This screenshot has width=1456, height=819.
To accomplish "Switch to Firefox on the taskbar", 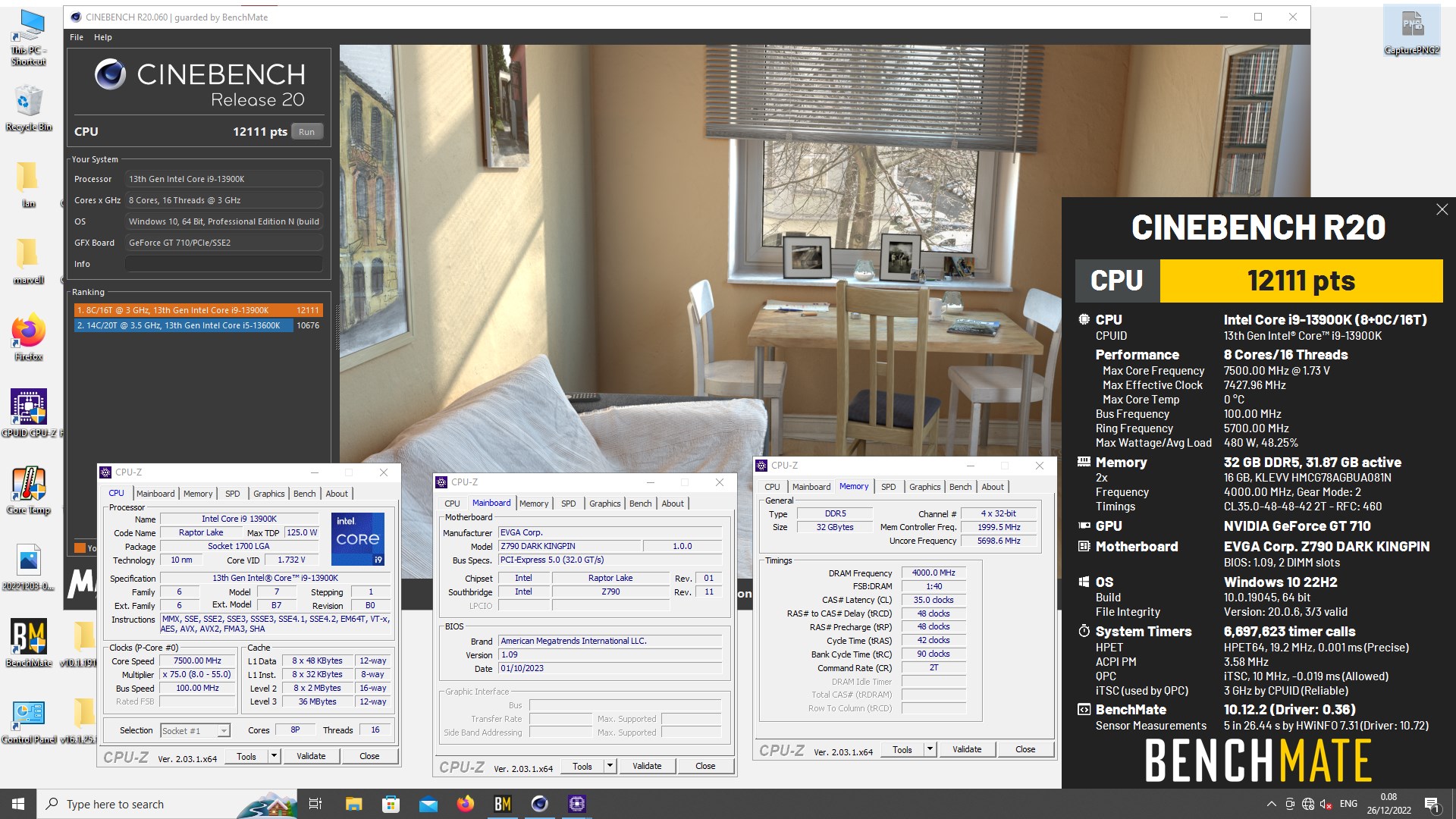I will [465, 804].
